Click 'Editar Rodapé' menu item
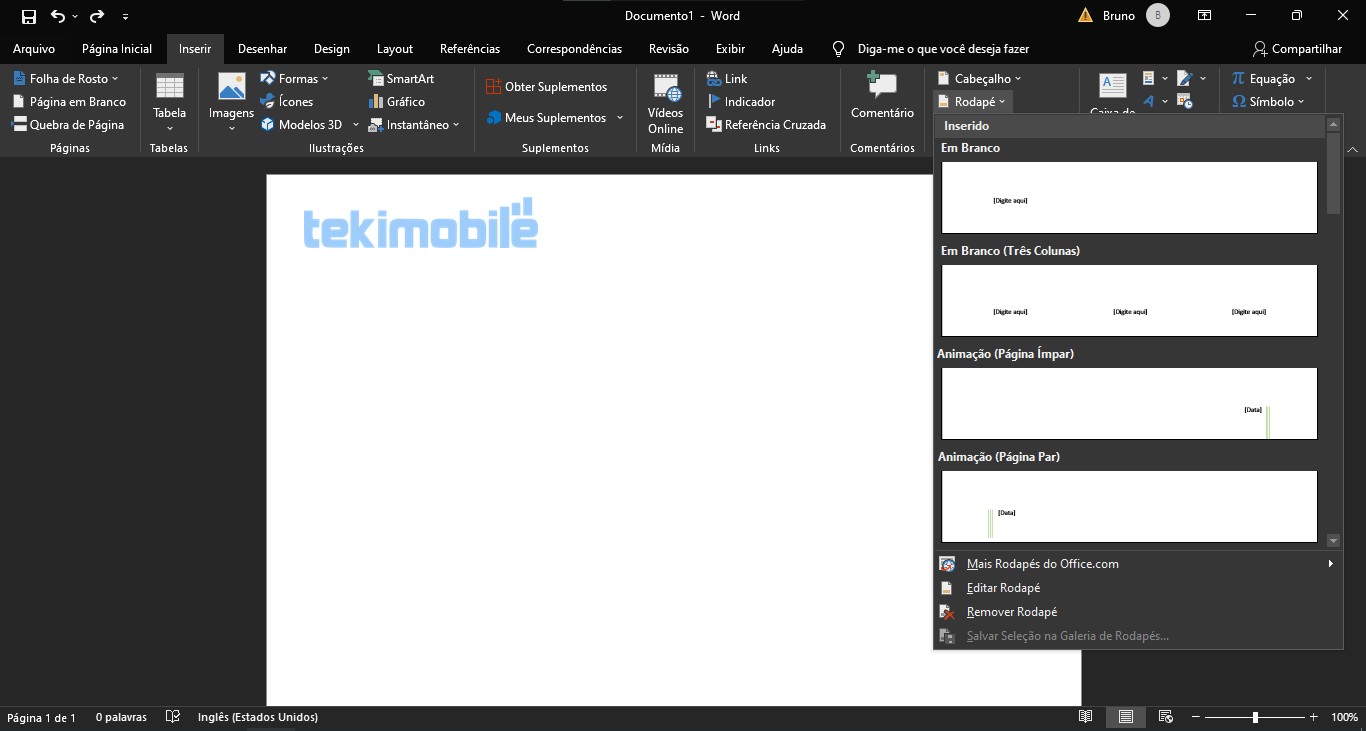Image resolution: width=1366 pixels, height=731 pixels. pyautogui.click(x=1138, y=588)
